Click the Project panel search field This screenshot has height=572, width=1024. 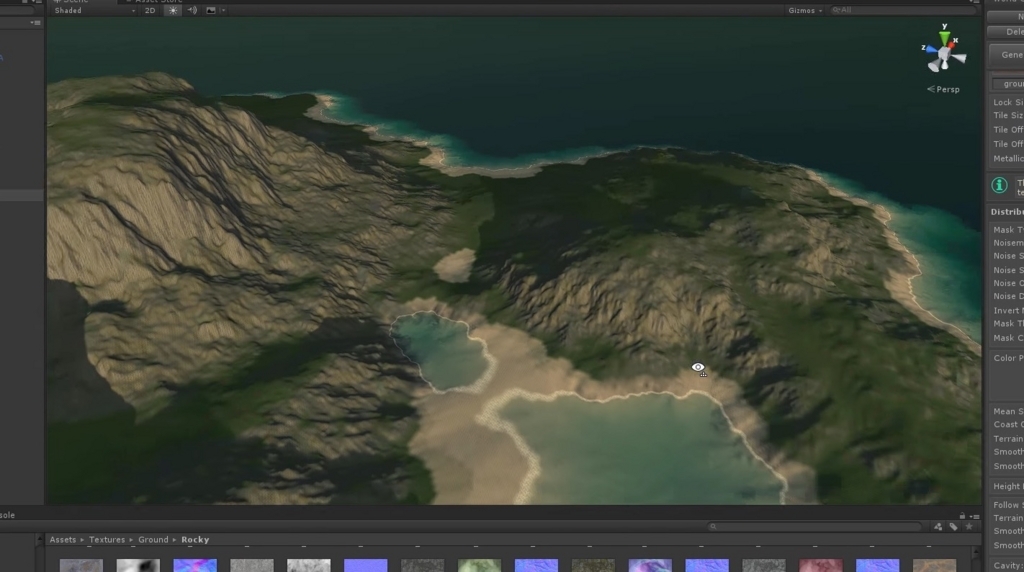(815, 526)
